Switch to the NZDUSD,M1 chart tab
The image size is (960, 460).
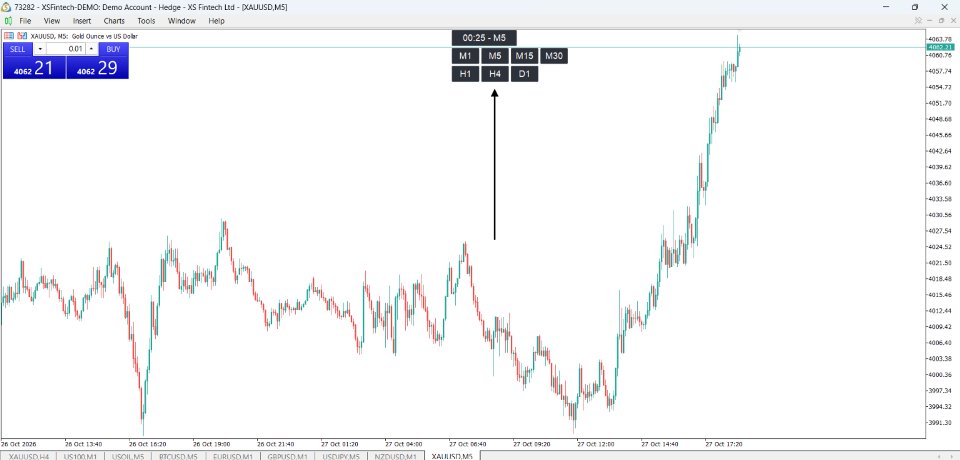[396, 456]
